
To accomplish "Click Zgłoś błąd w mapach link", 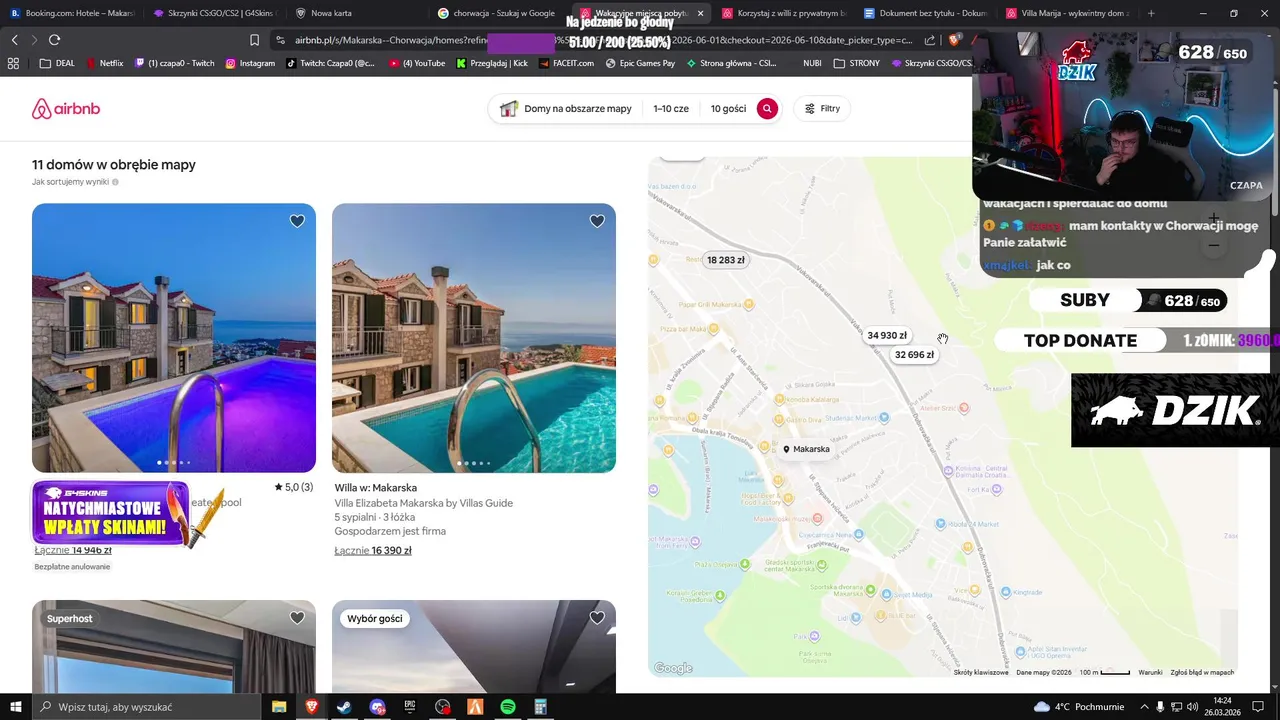I will click(x=1202, y=672).
